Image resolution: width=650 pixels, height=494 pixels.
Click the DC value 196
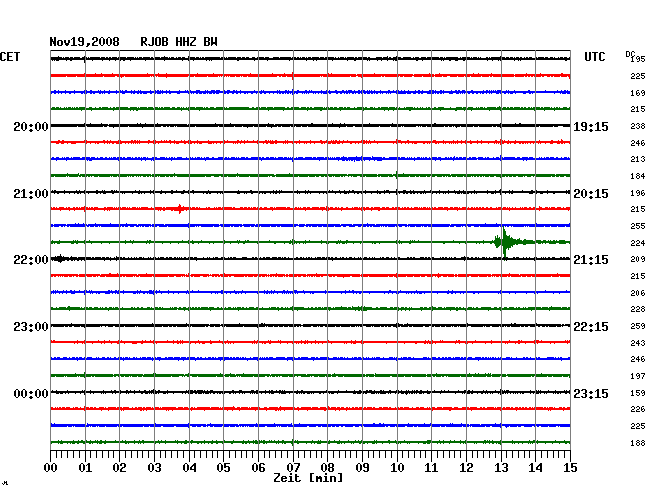[638, 193]
